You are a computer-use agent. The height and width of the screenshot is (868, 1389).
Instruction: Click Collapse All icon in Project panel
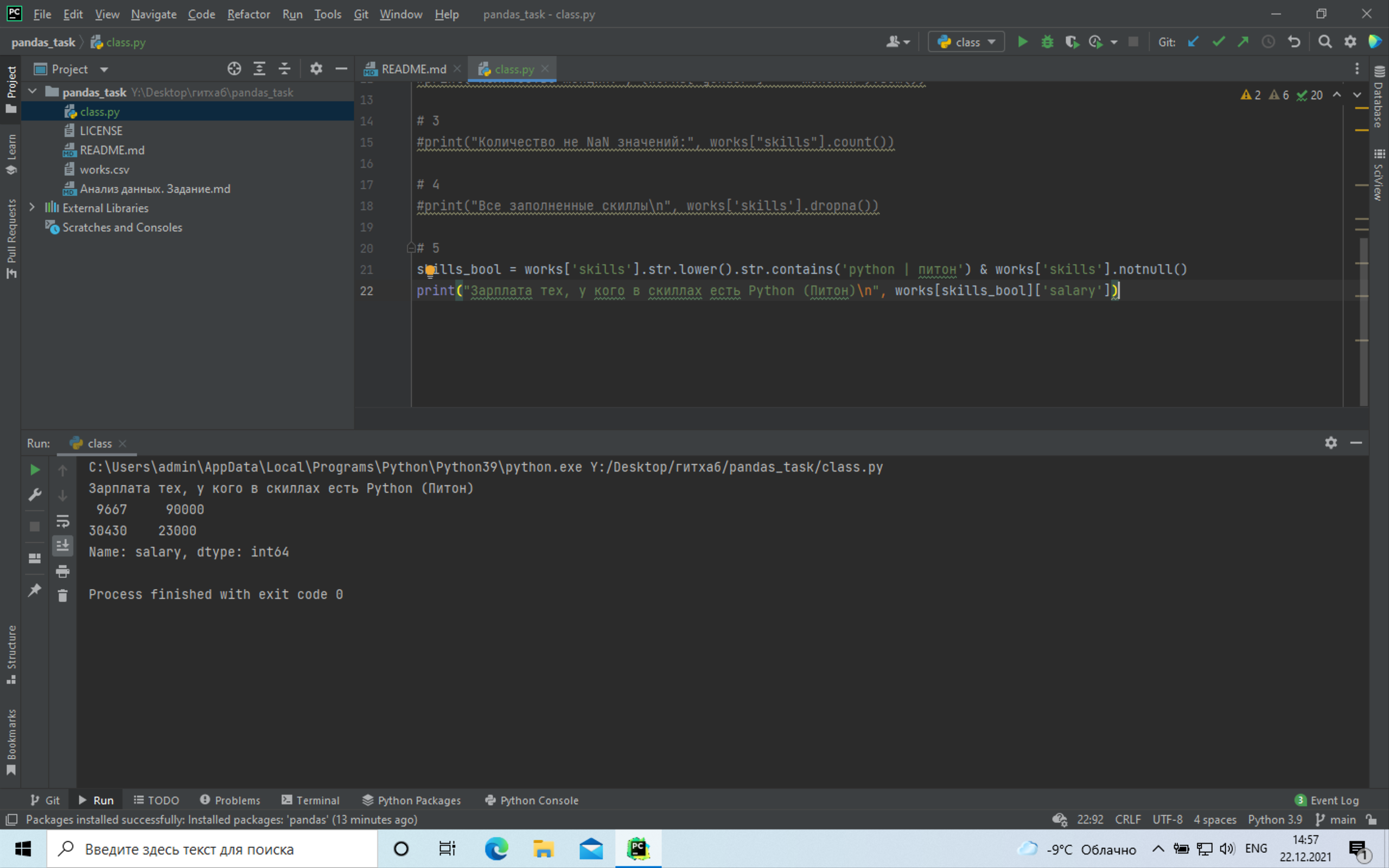(284, 69)
